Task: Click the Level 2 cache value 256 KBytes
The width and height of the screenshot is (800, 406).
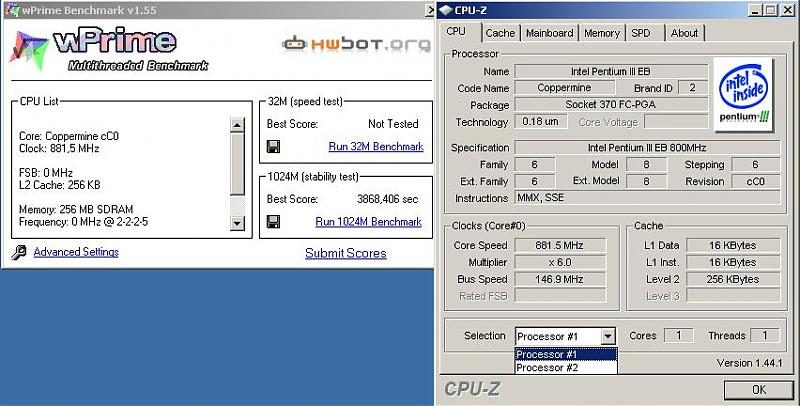Action: (733, 279)
